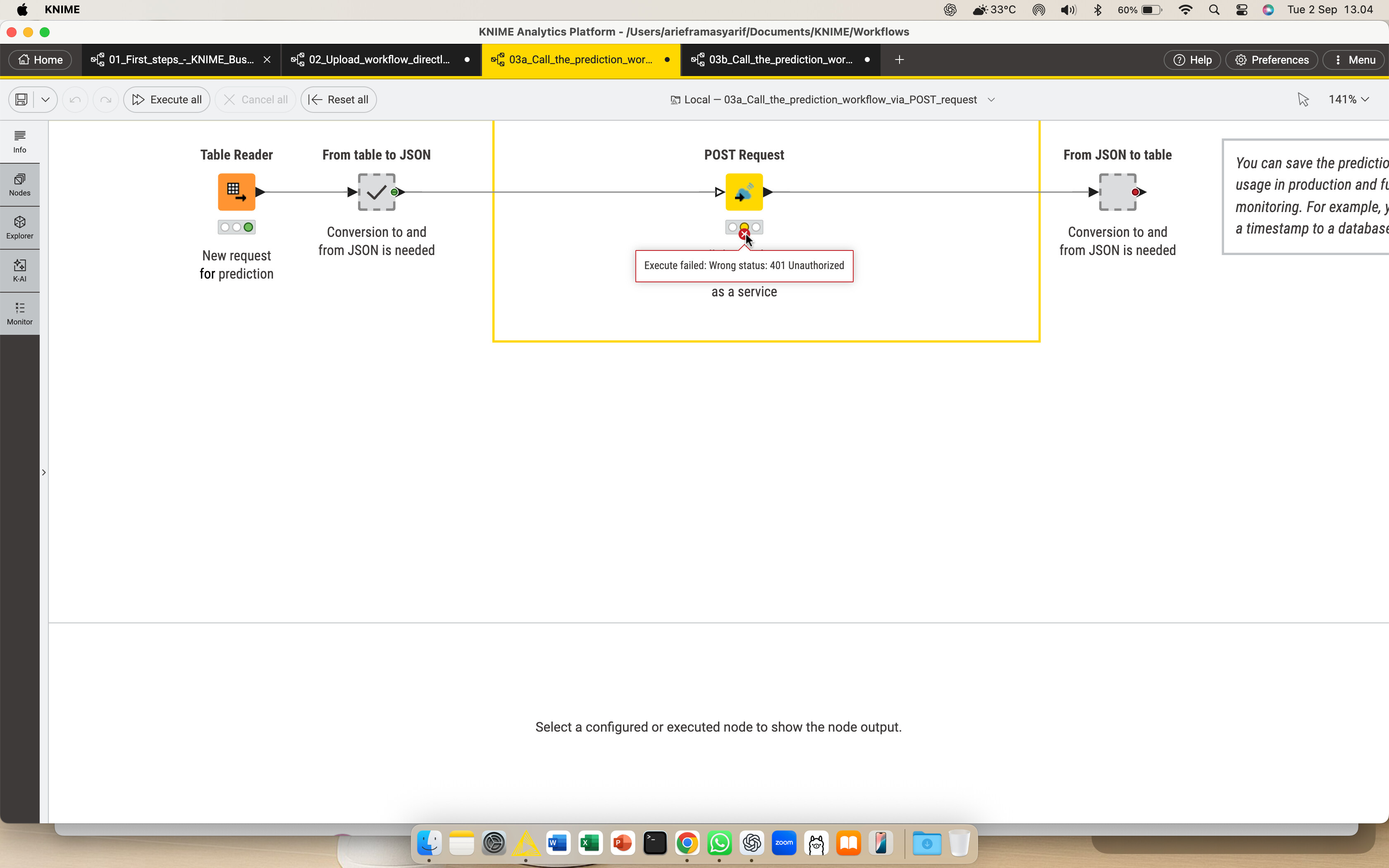The width and height of the screenshot is (1389, 868).
Task: Open the Info sidebar panel
Action: click(x=19, y=141)
